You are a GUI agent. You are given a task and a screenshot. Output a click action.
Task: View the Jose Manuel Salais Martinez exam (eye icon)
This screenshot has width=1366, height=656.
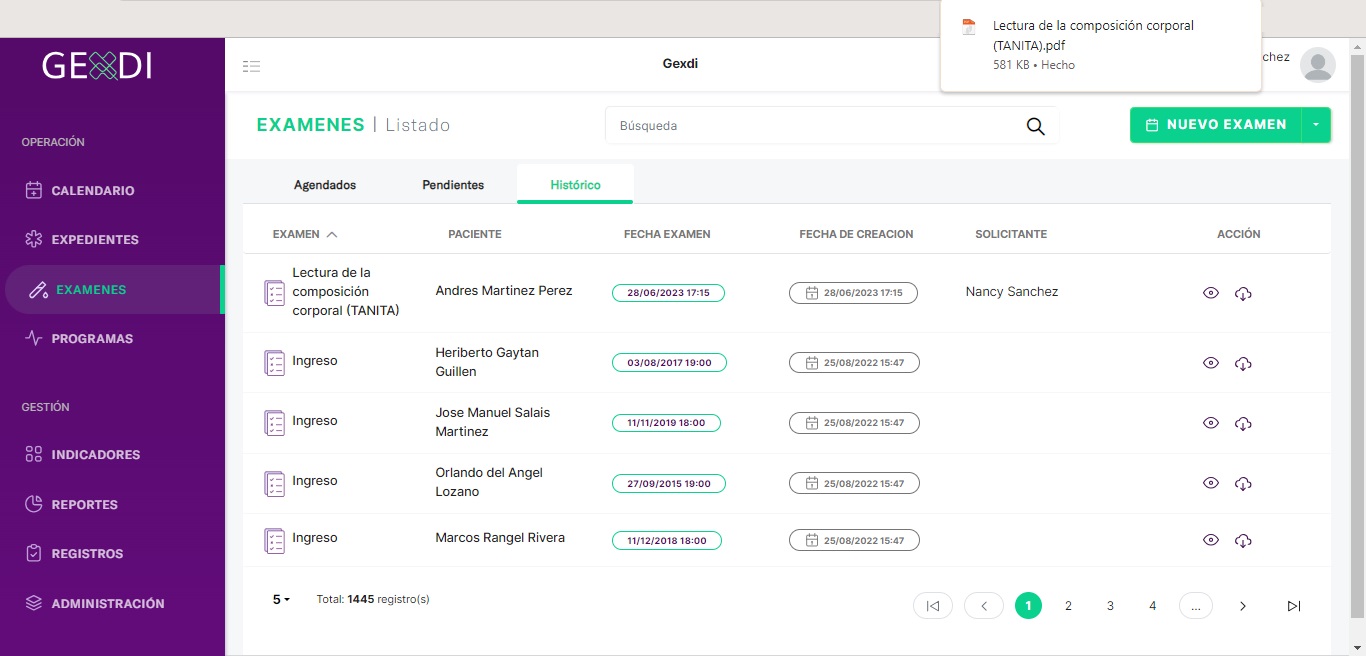[x=1211, y=423]
